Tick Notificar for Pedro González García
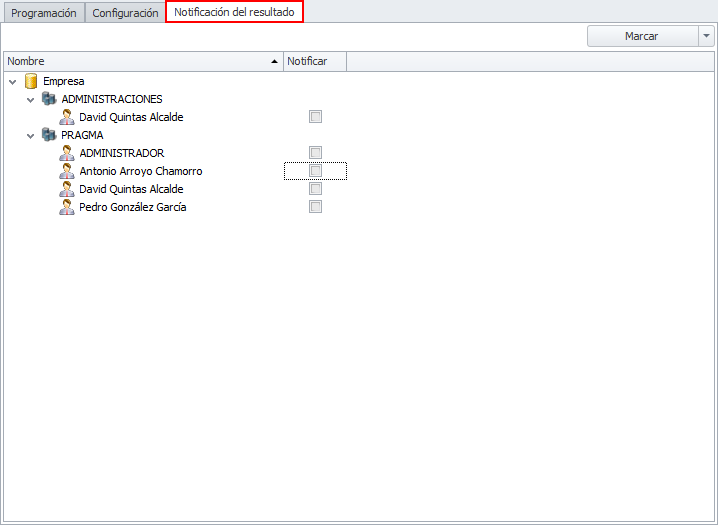This screenshot has width=718, height=525. coord(315,206)
